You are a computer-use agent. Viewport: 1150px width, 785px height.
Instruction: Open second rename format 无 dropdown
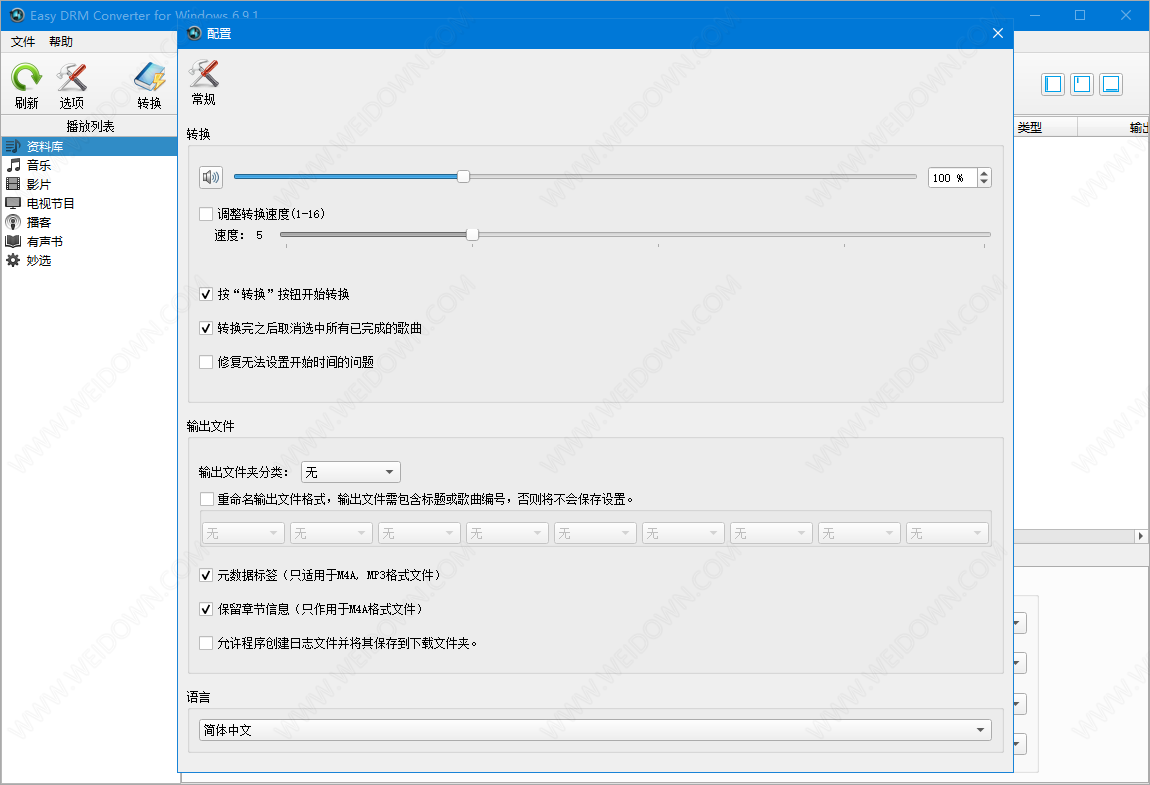332,533
